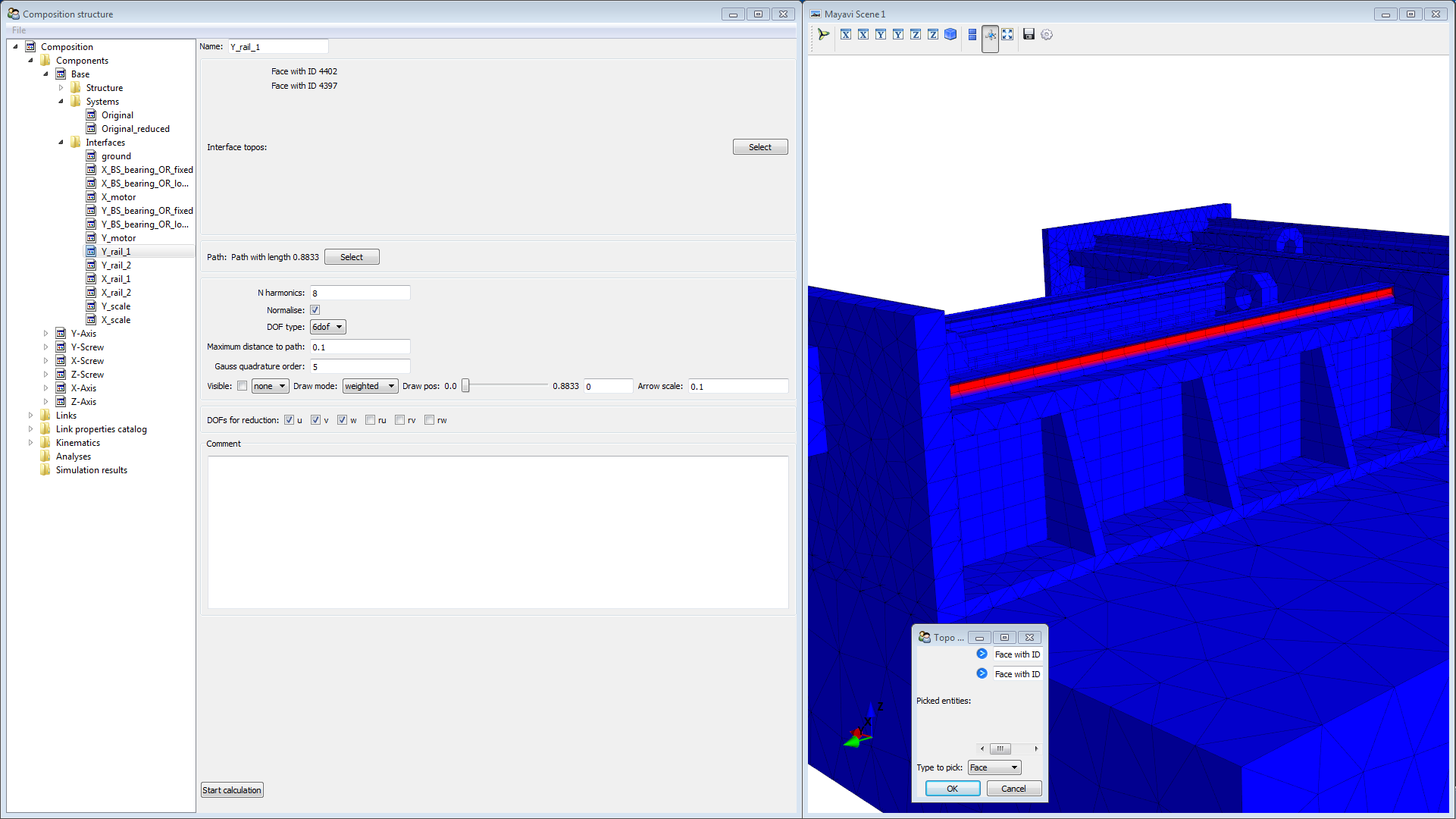The height and width of the screenshot is (819, 1456).
Task: Check the rv DOF for reduction
Action: (x=399, y=420)
